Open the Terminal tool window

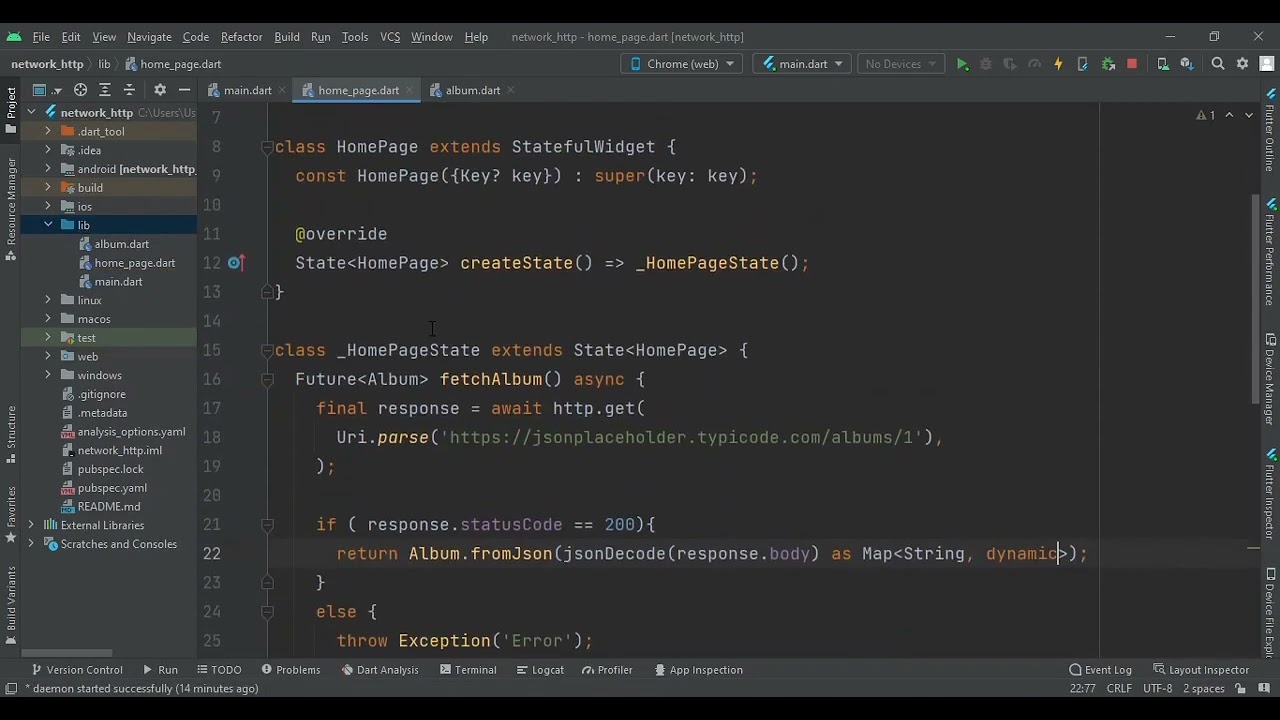click(466, 670)
